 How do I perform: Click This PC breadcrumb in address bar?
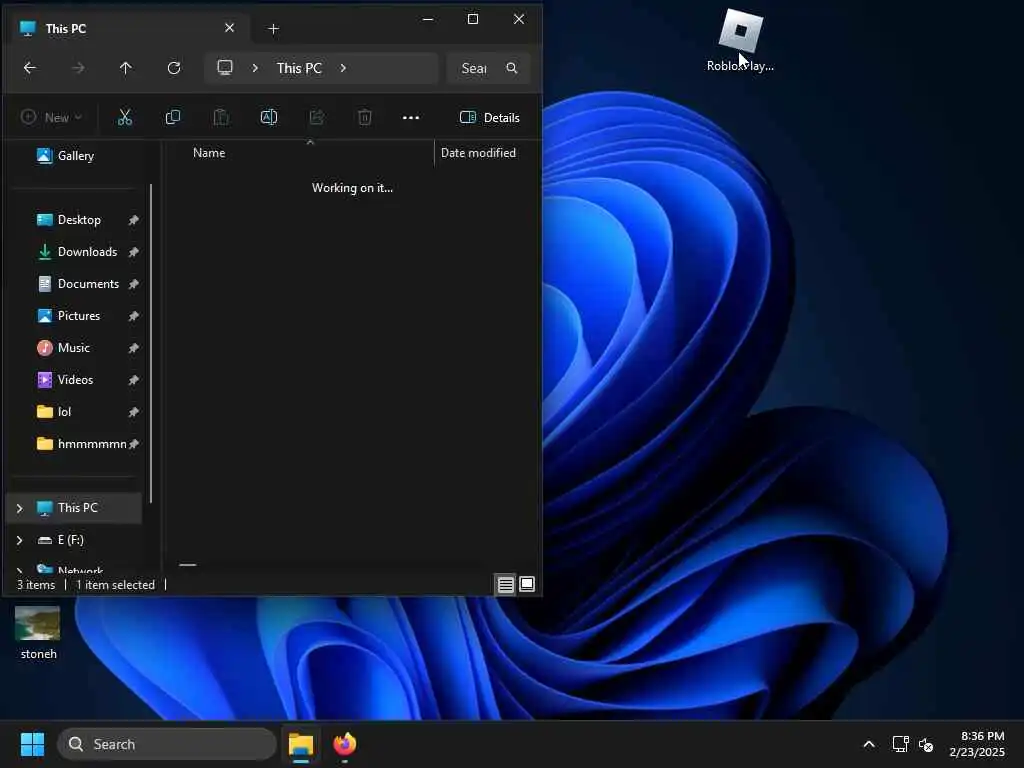pyautogui.click(x=299, y=68)
